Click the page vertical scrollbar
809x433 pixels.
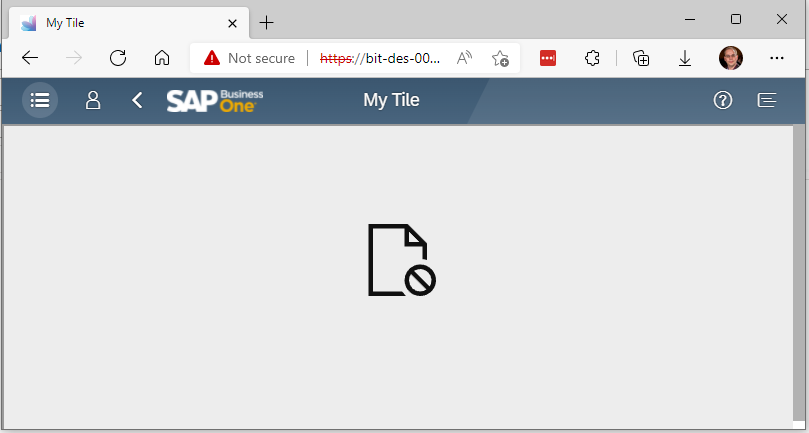(799, 274)
